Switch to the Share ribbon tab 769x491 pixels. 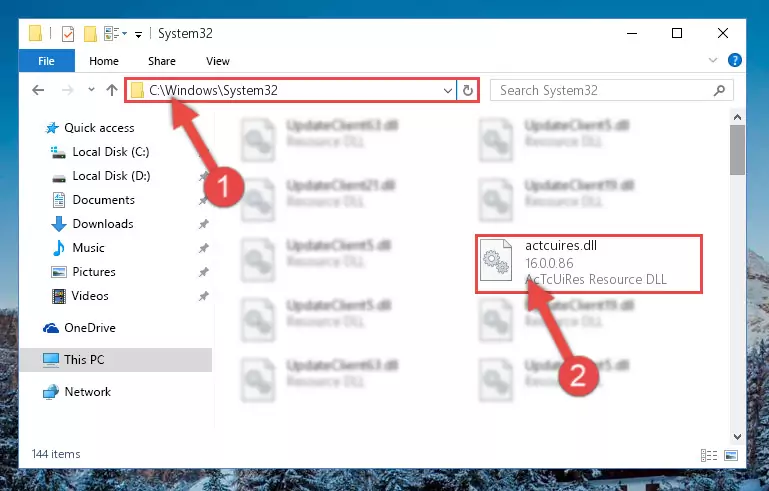tap(162, 61)
